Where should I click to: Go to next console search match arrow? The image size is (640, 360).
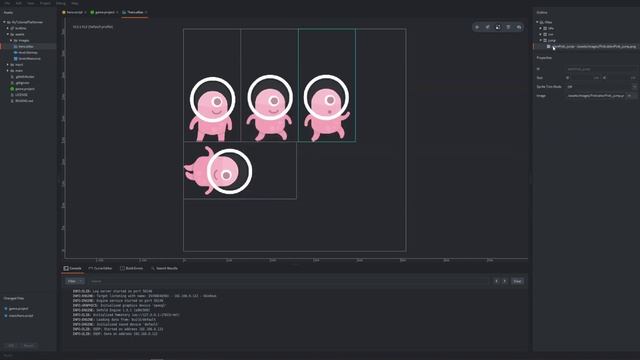tap(504, 281)
